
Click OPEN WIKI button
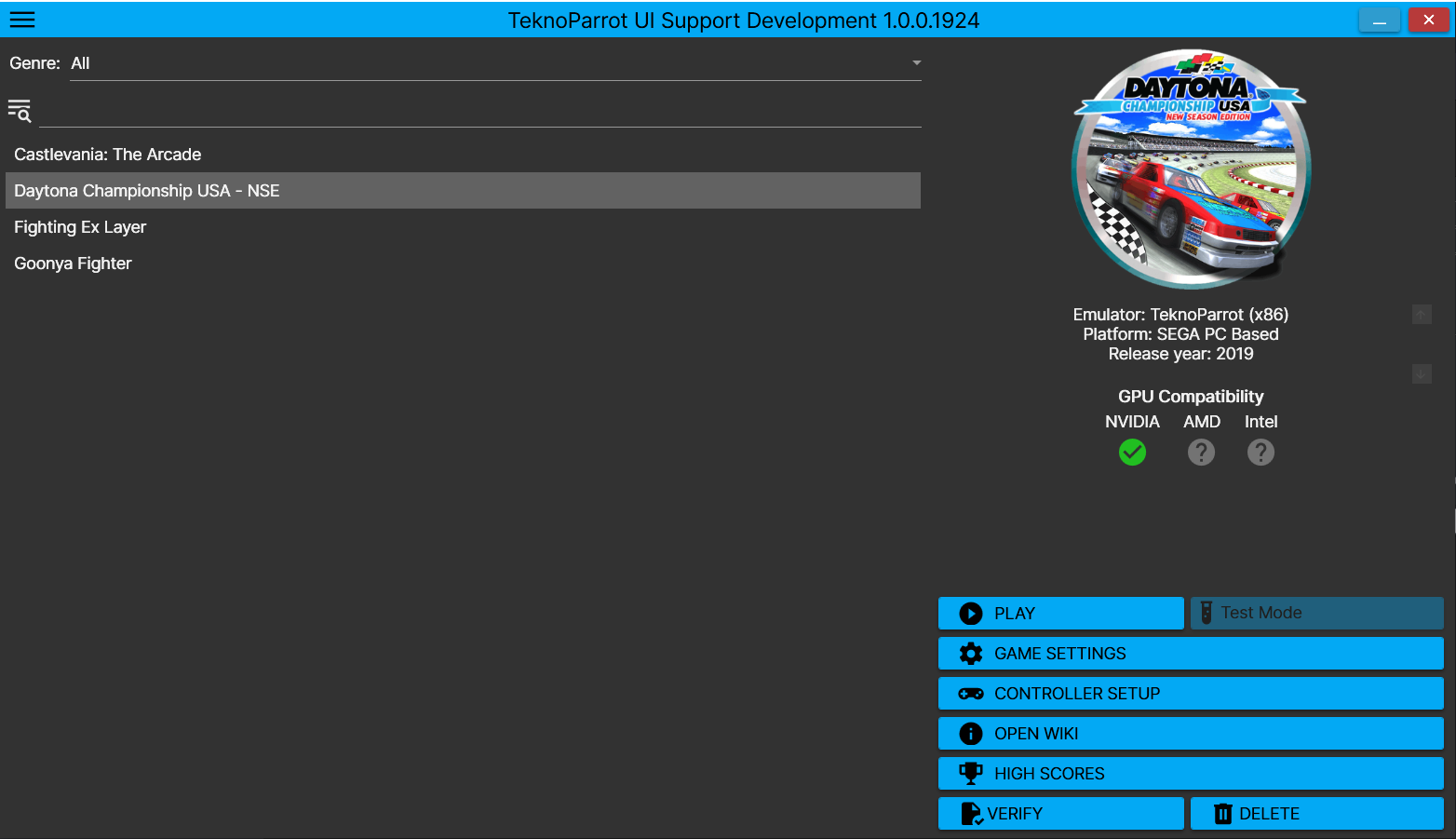[x=1191, y=734]
